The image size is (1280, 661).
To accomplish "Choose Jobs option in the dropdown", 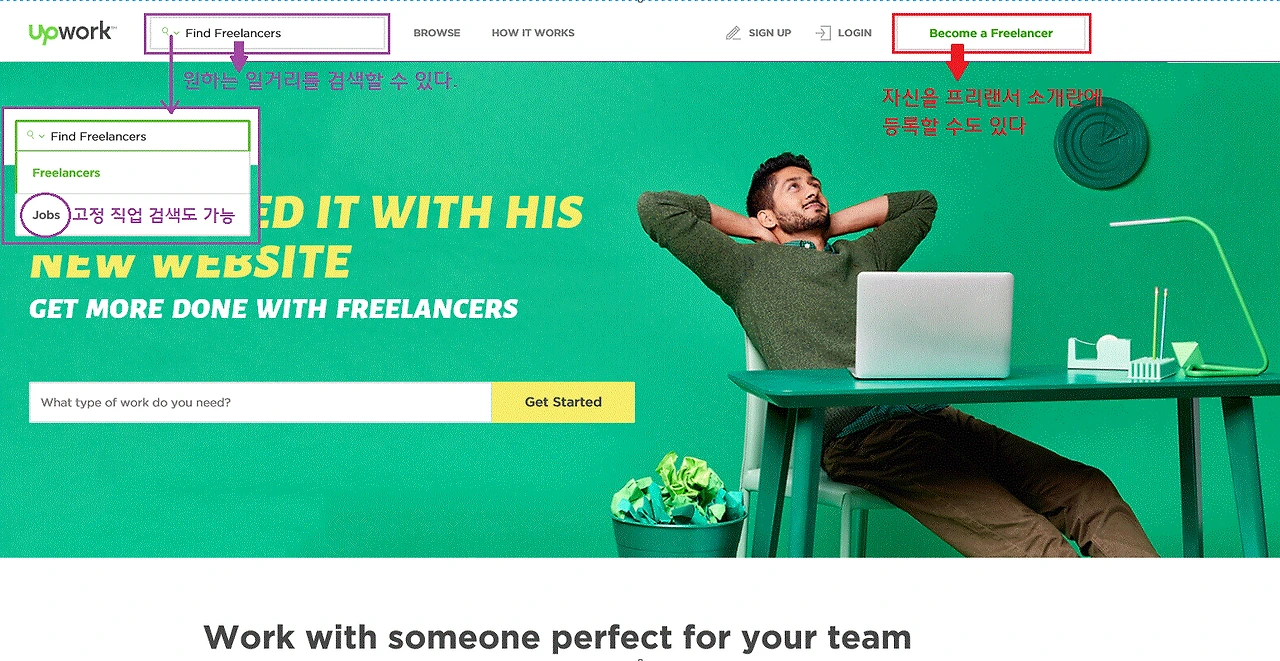I will (46, 215).
